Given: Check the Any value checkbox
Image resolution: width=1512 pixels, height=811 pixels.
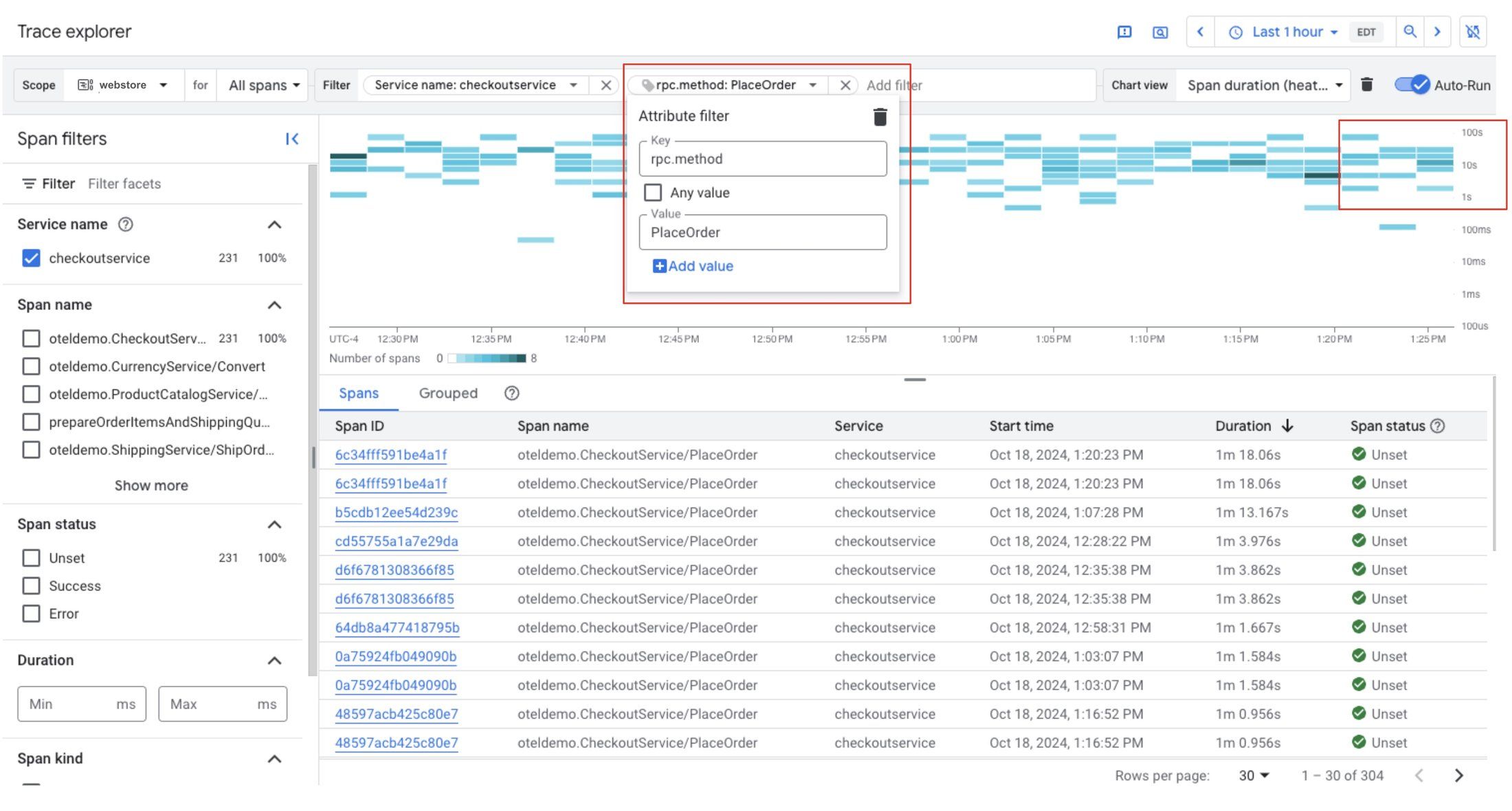Looking at the screenshot, I should click(653, 192).
